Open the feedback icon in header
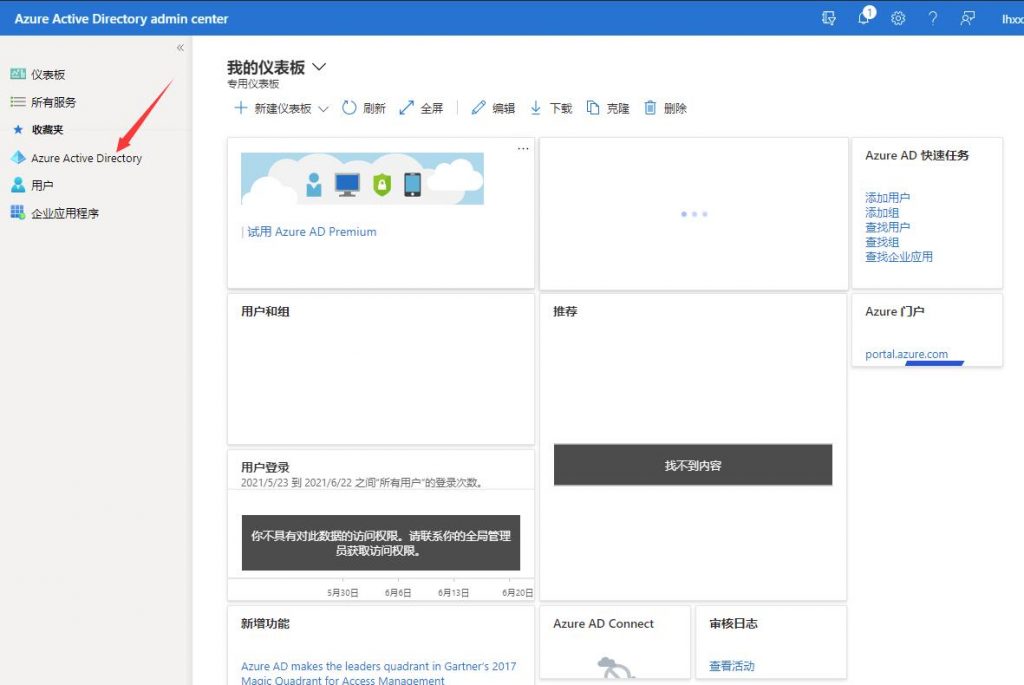This screenshot has height=685, width=1024. [x=967, y=18]
